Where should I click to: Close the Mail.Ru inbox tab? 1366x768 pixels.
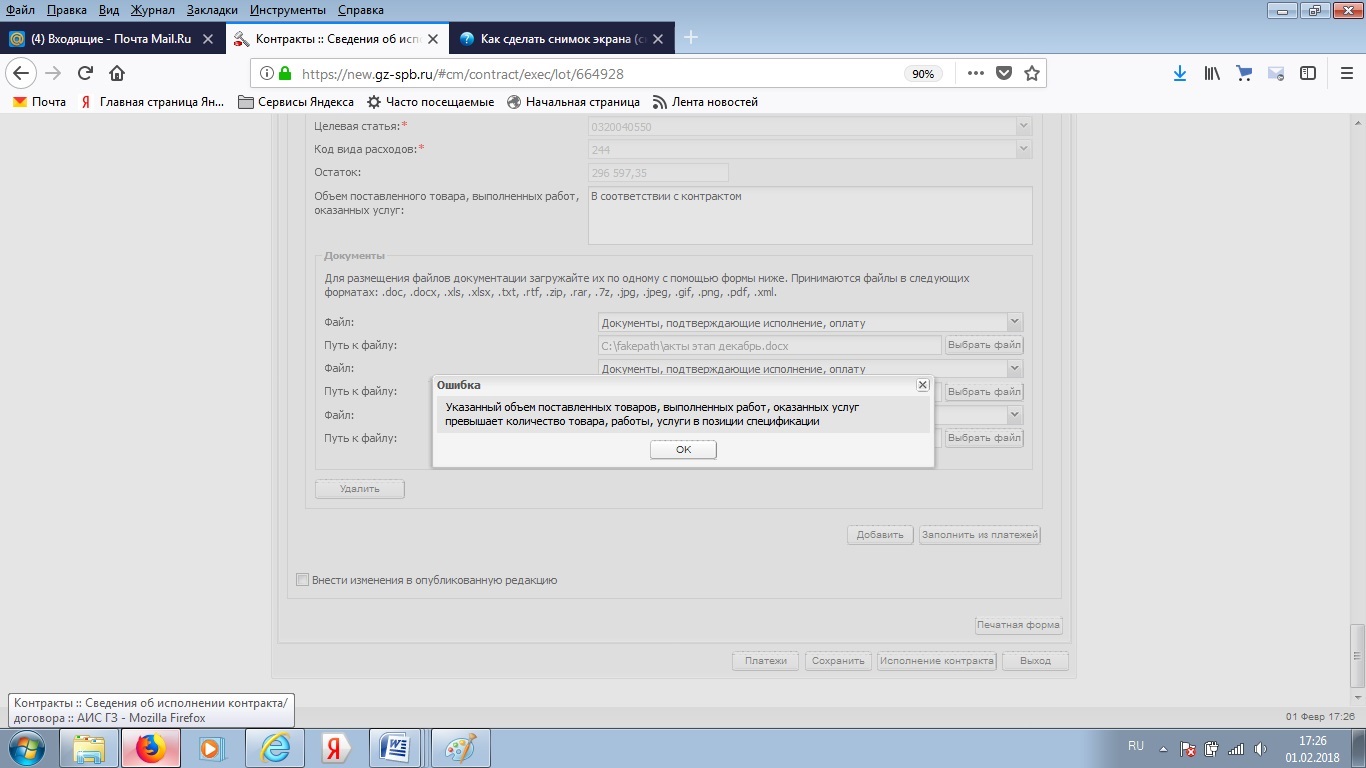pyautogui.click(x=208, y=39)
